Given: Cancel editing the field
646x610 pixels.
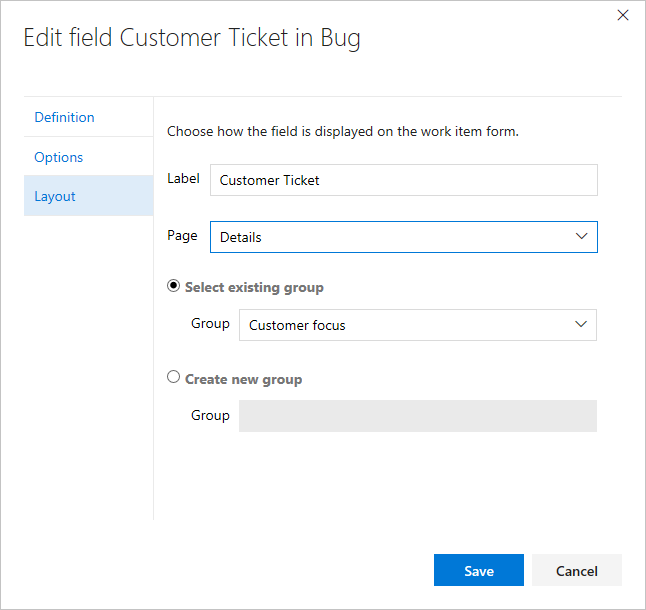Looking at the screenshot, I should 576,570.
